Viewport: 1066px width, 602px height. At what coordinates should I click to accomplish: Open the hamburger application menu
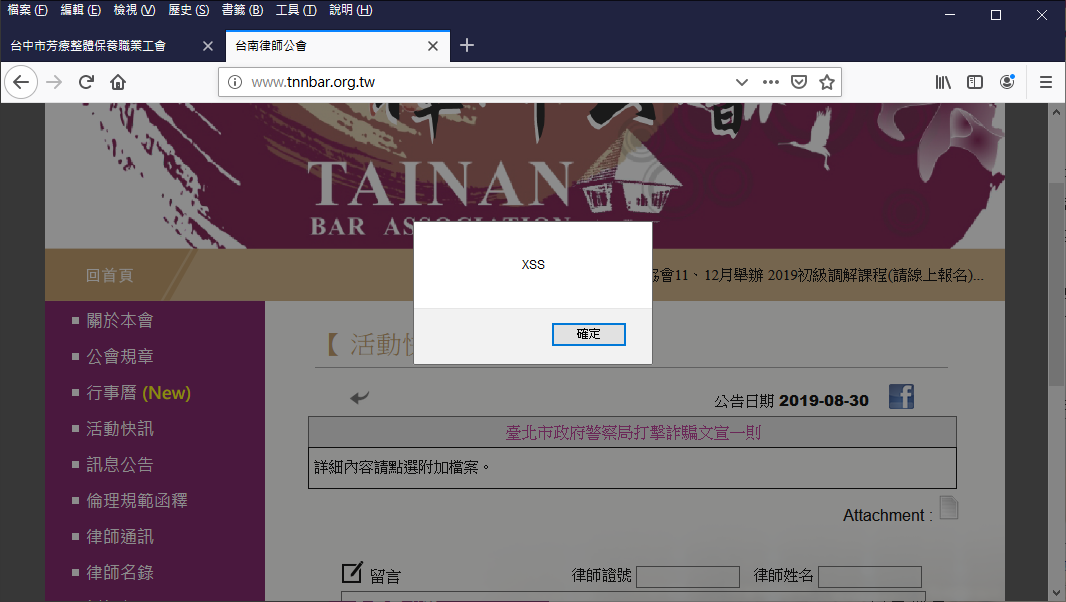click(1046, 82)
